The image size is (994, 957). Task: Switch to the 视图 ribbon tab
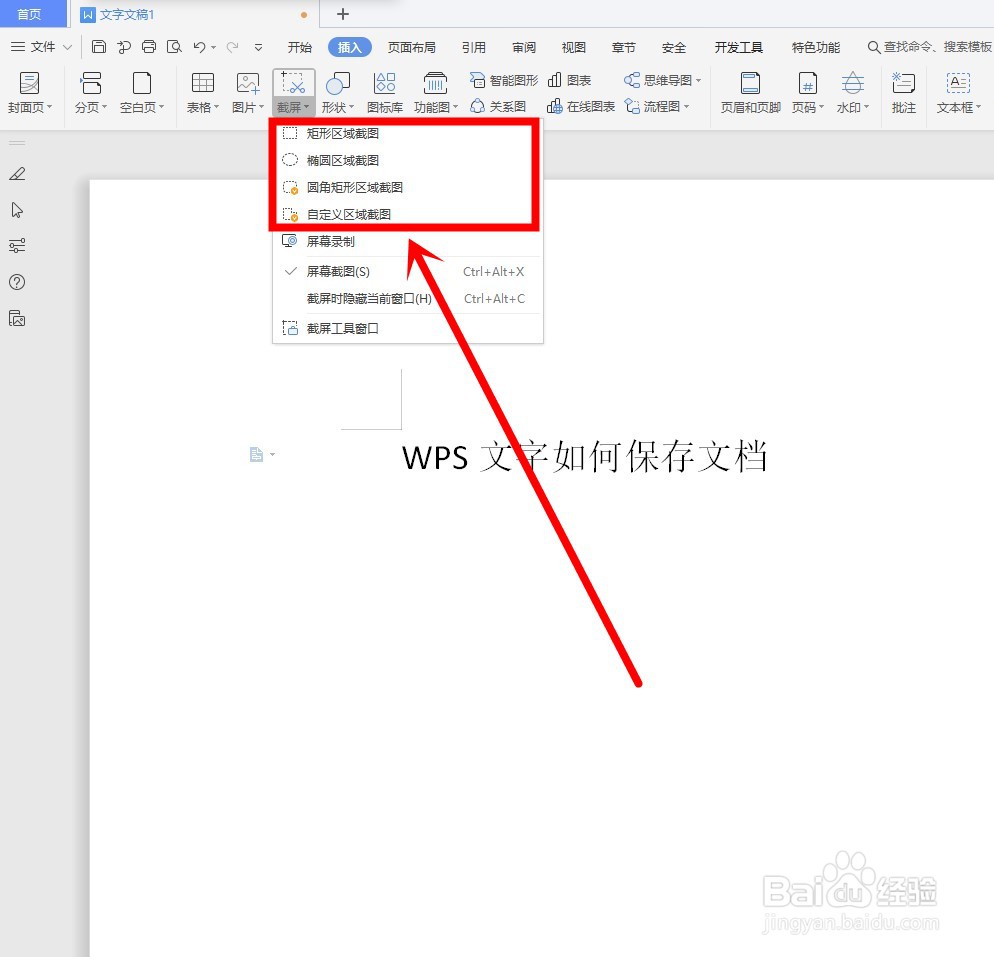coord(574,48)
